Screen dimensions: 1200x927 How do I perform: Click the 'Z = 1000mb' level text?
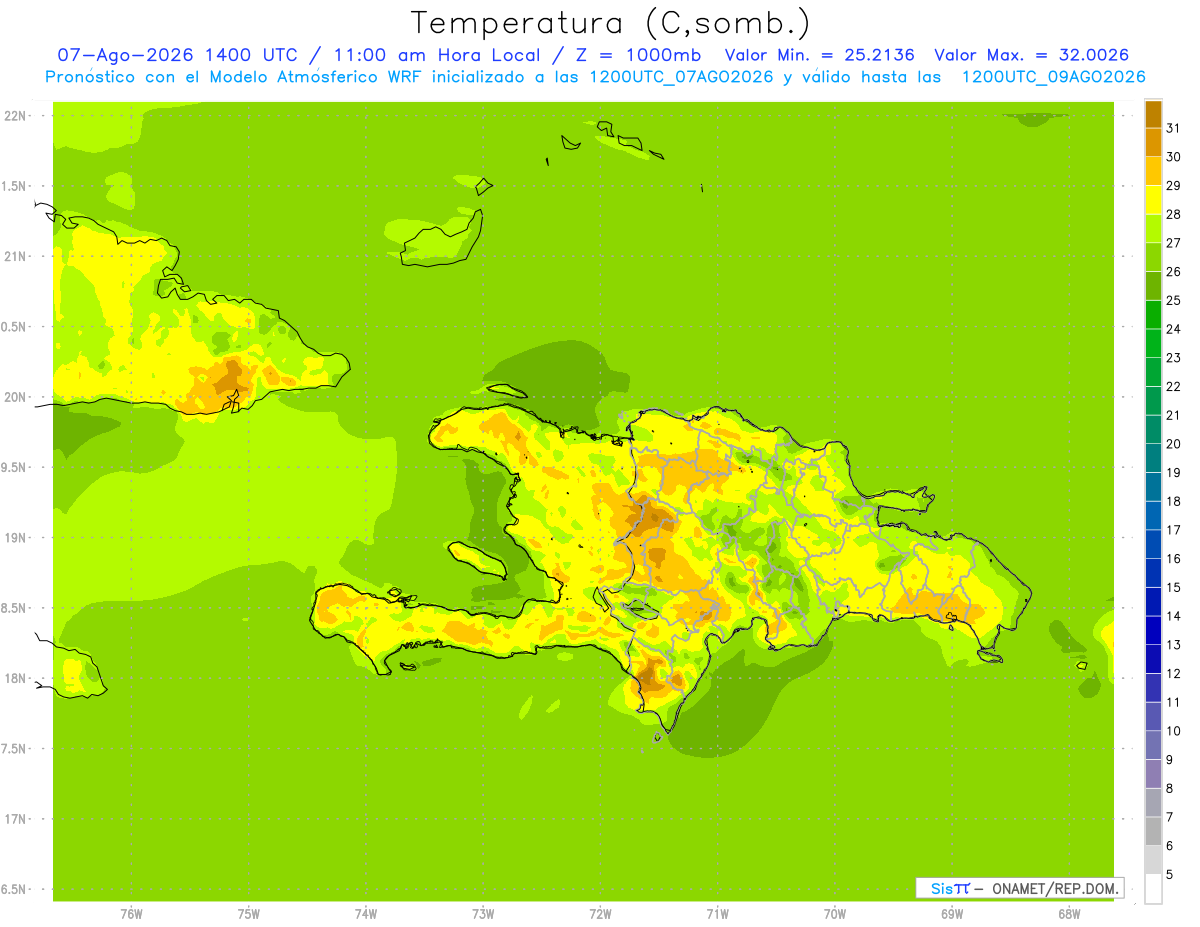639,55
